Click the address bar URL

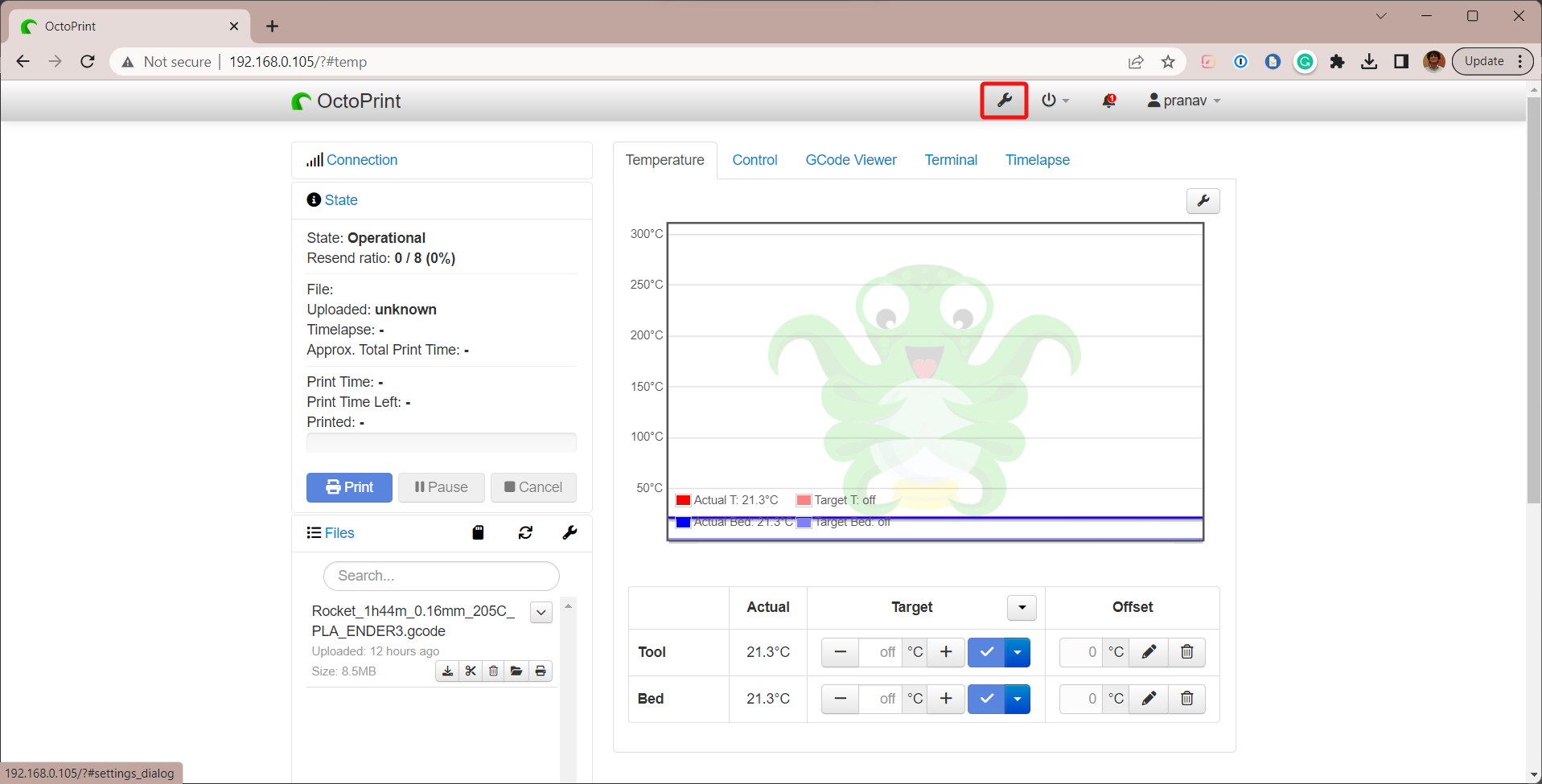tap(298, 62)
